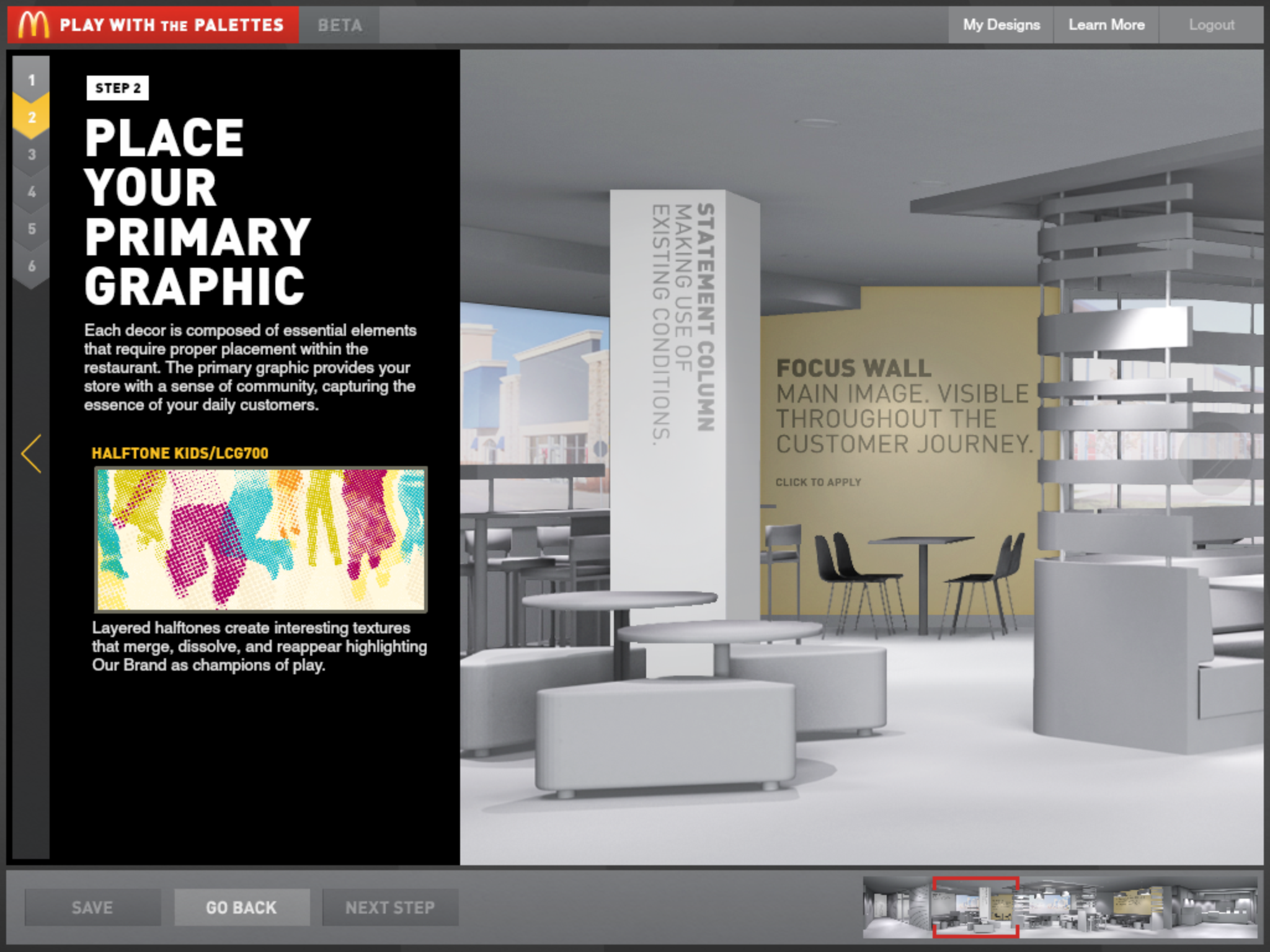Screen dimensions: 1270x952
Task: Click the highlighted step 2 marker
Action: pyautogui.click(x=32, y=117)
